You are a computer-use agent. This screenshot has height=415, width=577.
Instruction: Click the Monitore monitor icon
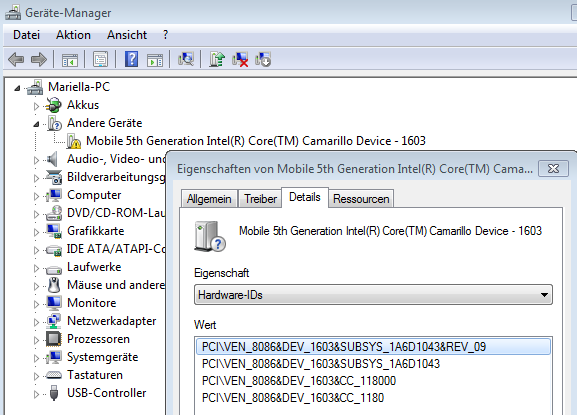(54, 303)
